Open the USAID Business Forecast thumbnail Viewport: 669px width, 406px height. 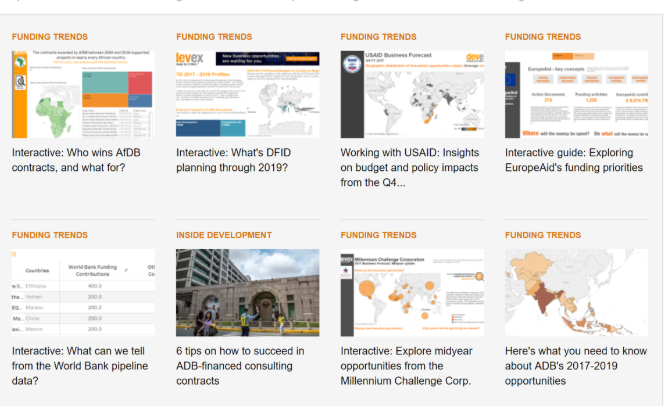click(412, 94)
